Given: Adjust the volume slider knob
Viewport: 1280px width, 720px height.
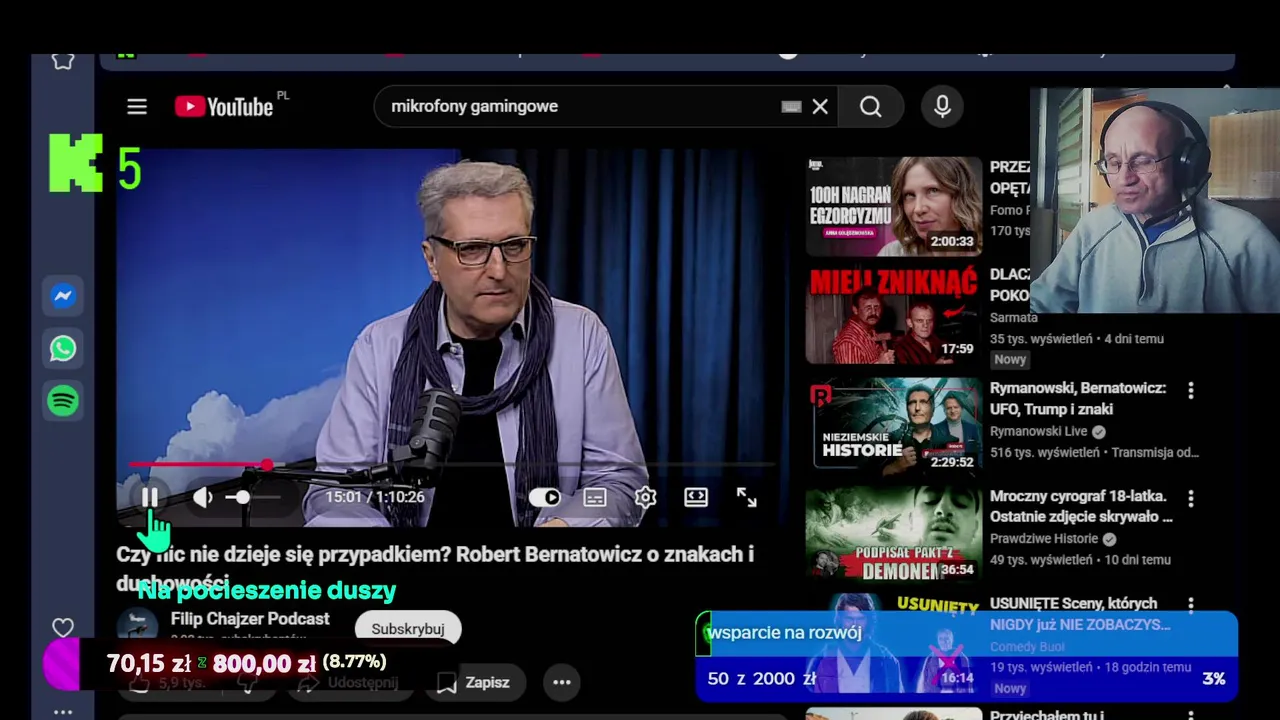Looking at the screenshot, I should (x=243, y=497).
